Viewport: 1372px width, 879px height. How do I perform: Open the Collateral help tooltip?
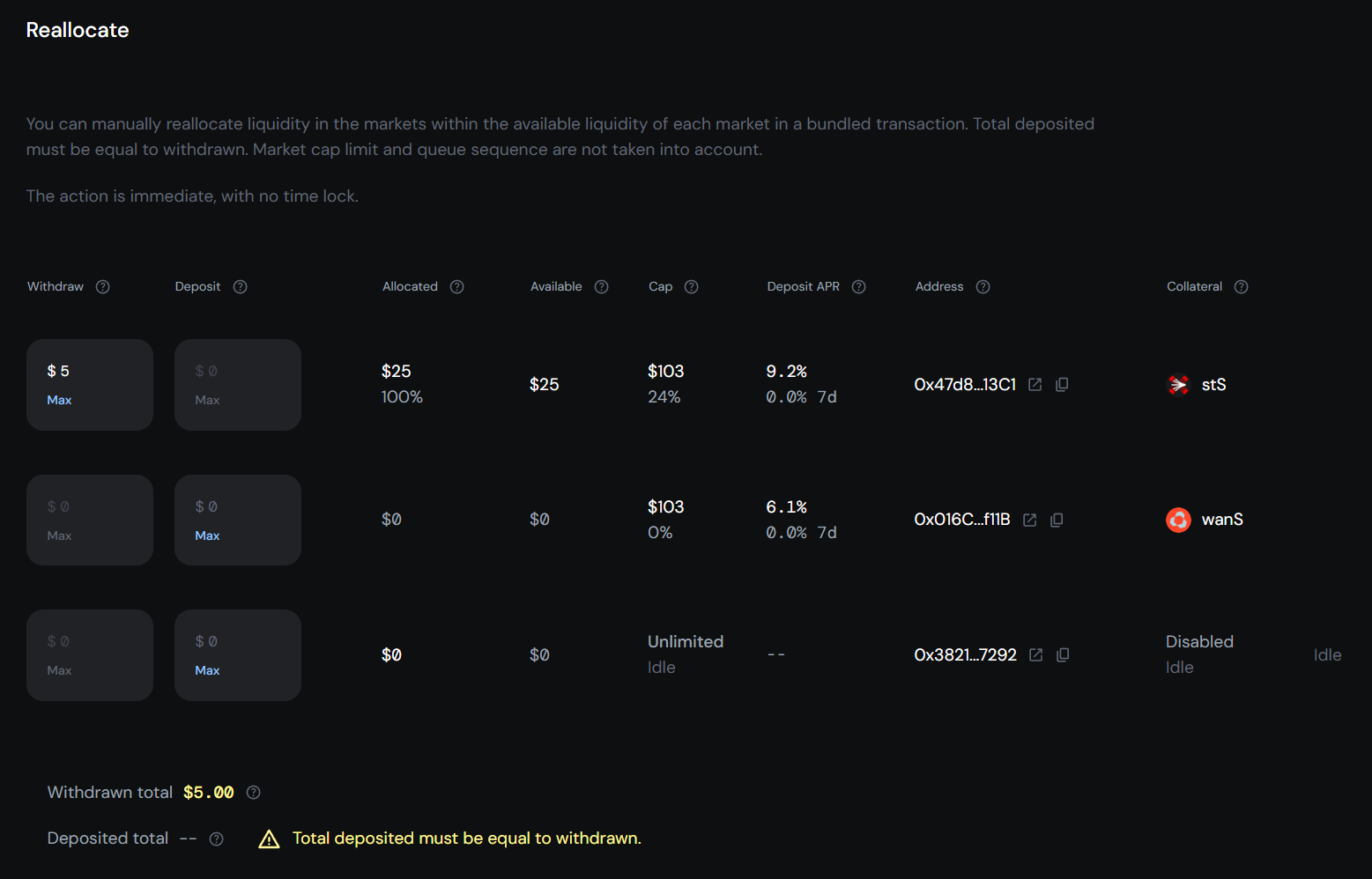pyautogui.click(x=1241, y=286)
